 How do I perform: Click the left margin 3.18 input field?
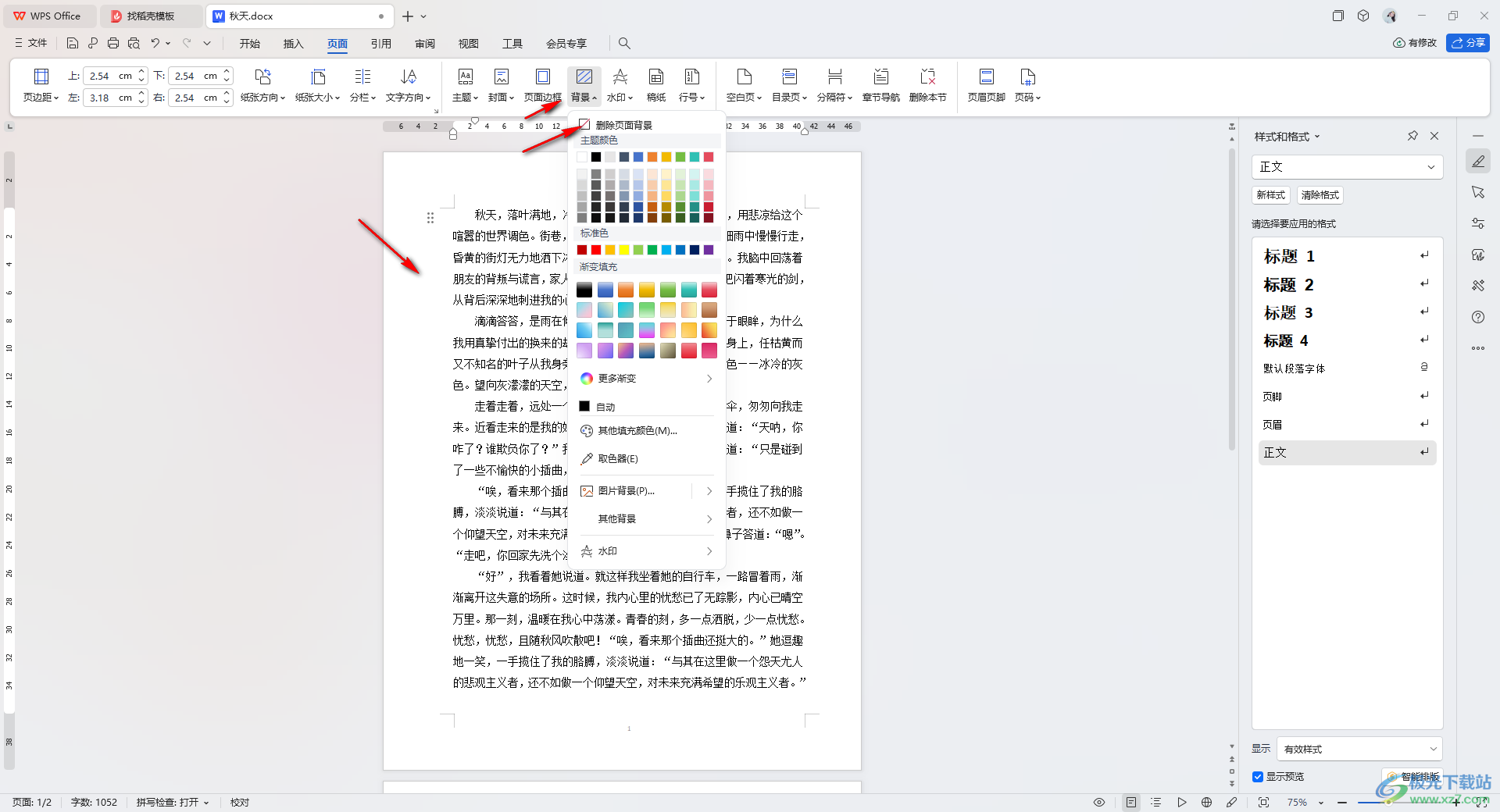pyautogui.click(x=109, y=98)
